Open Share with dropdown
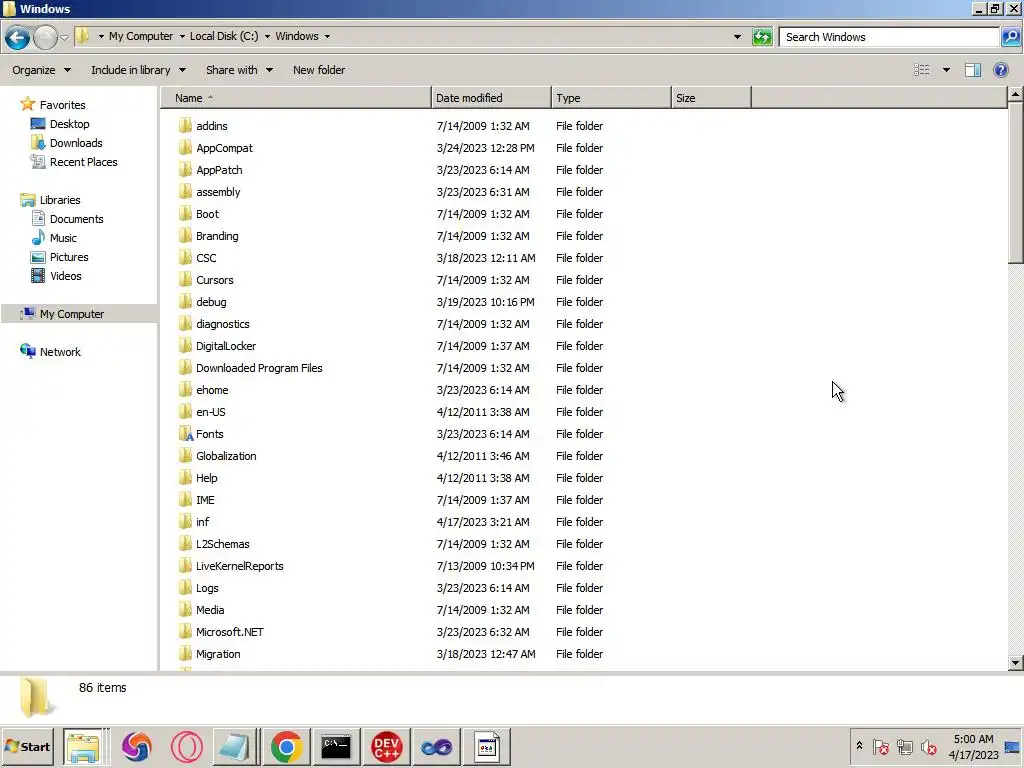Viewport: 1024px width, 768px height. [x=239, y=70]
